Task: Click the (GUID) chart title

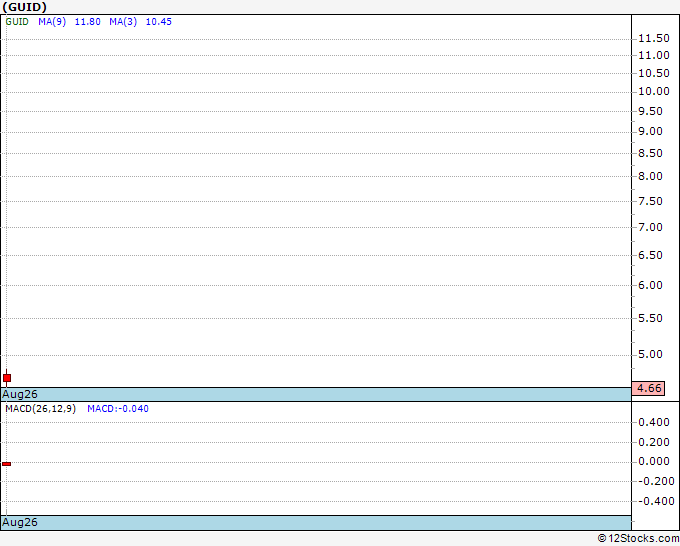Action: (25, 7)
